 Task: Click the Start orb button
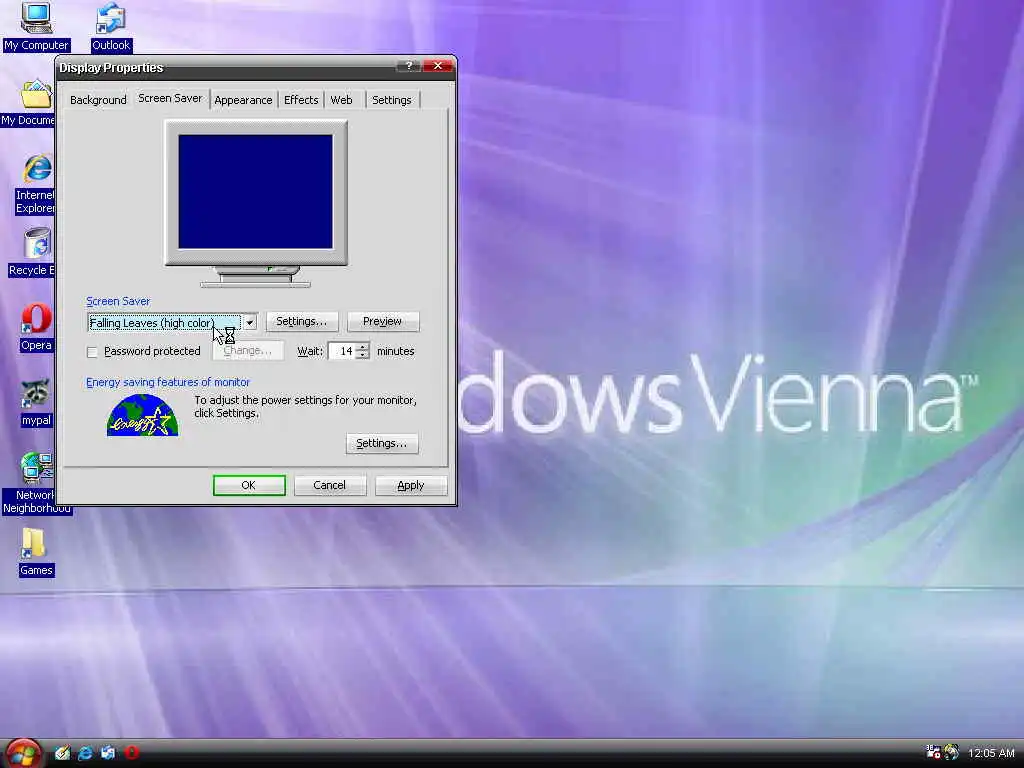tap(24, 753)
